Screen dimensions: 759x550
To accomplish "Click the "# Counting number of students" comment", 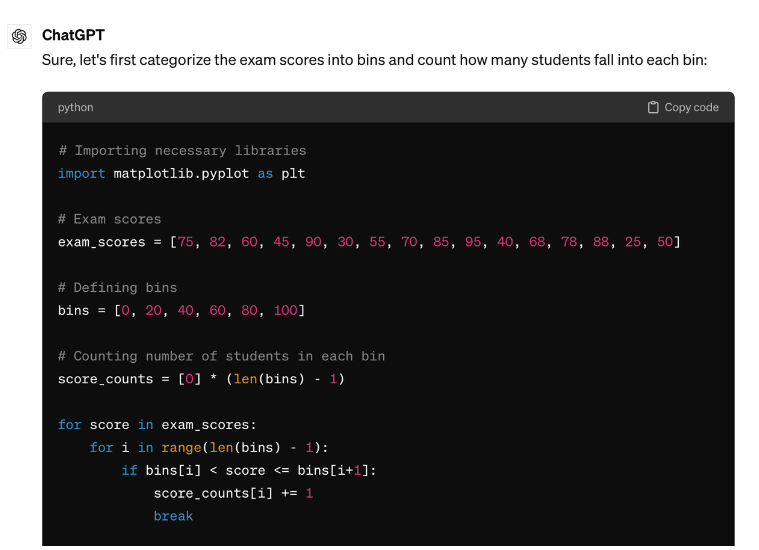I will [x=221, y=356].
